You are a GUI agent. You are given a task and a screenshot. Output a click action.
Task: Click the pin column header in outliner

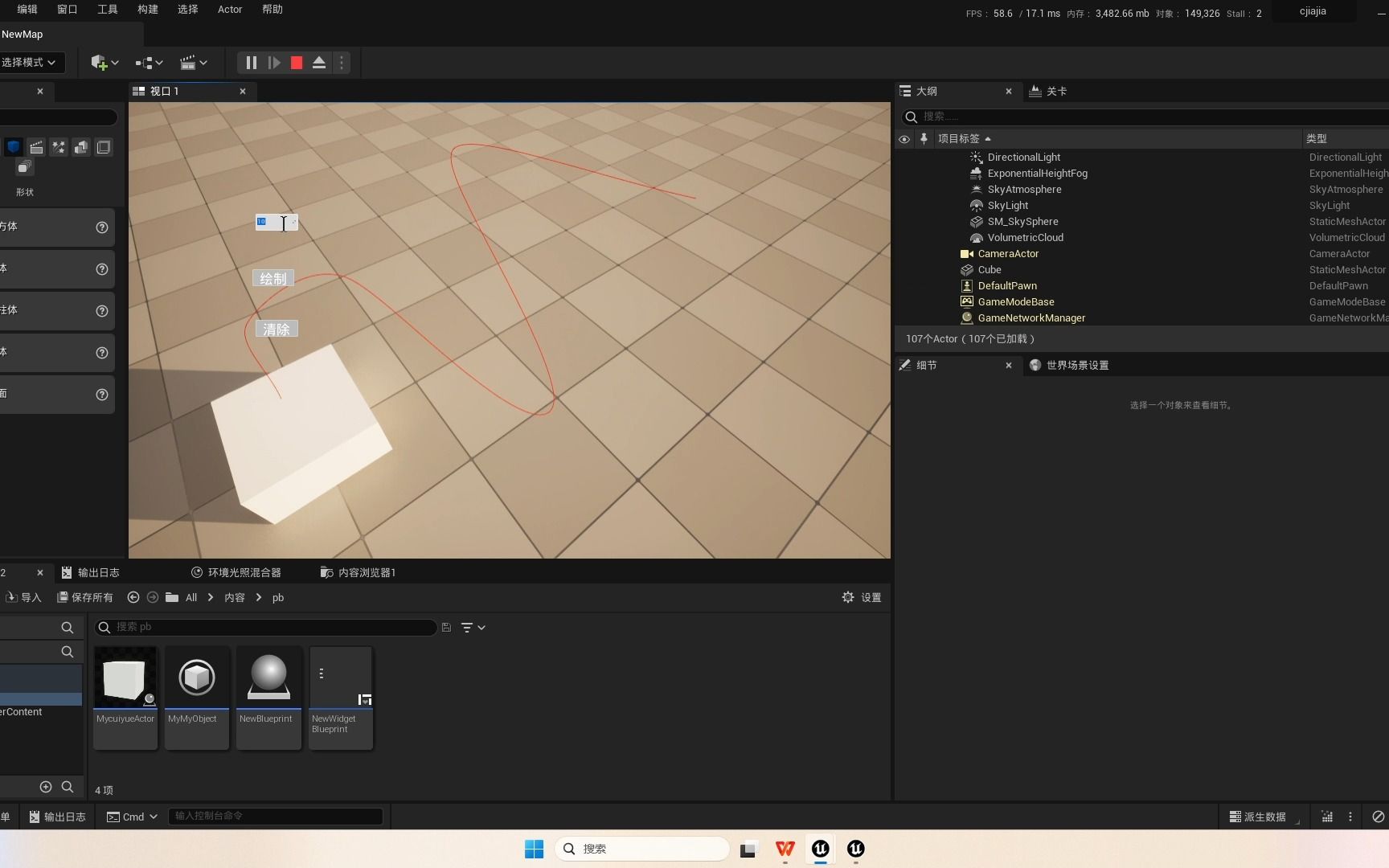pyautogui.click(x=924, y=139)
